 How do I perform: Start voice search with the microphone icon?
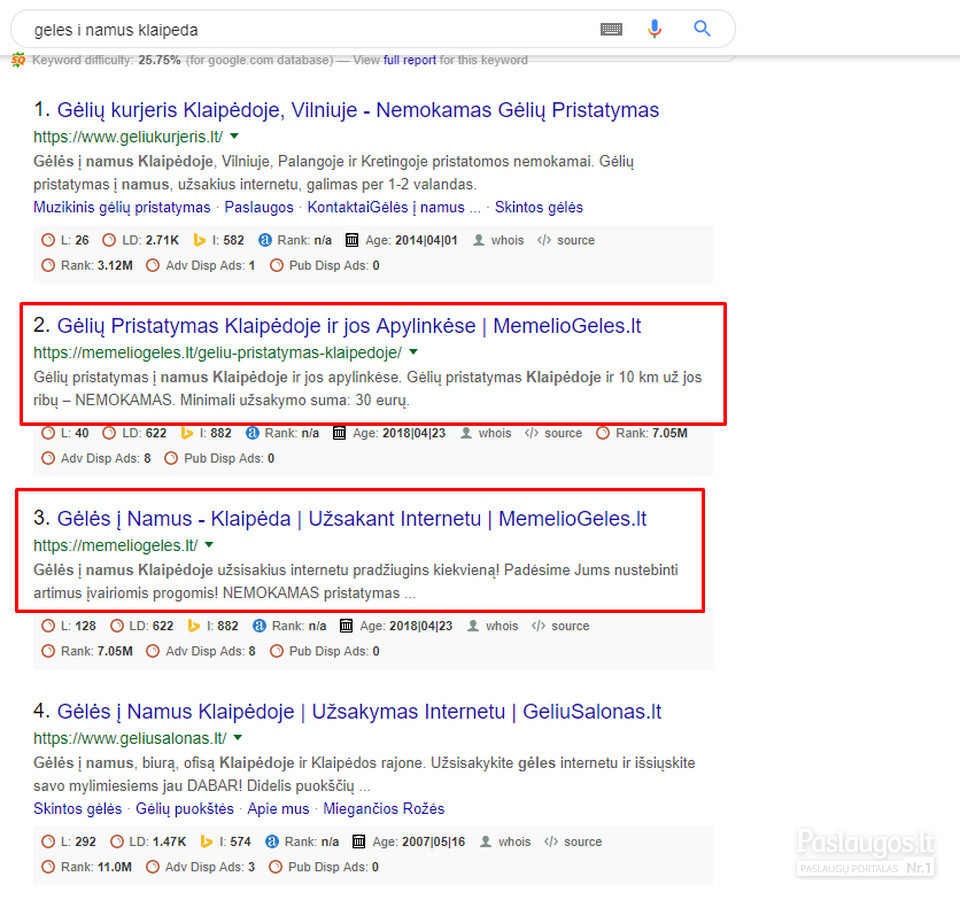click(654, 28)
